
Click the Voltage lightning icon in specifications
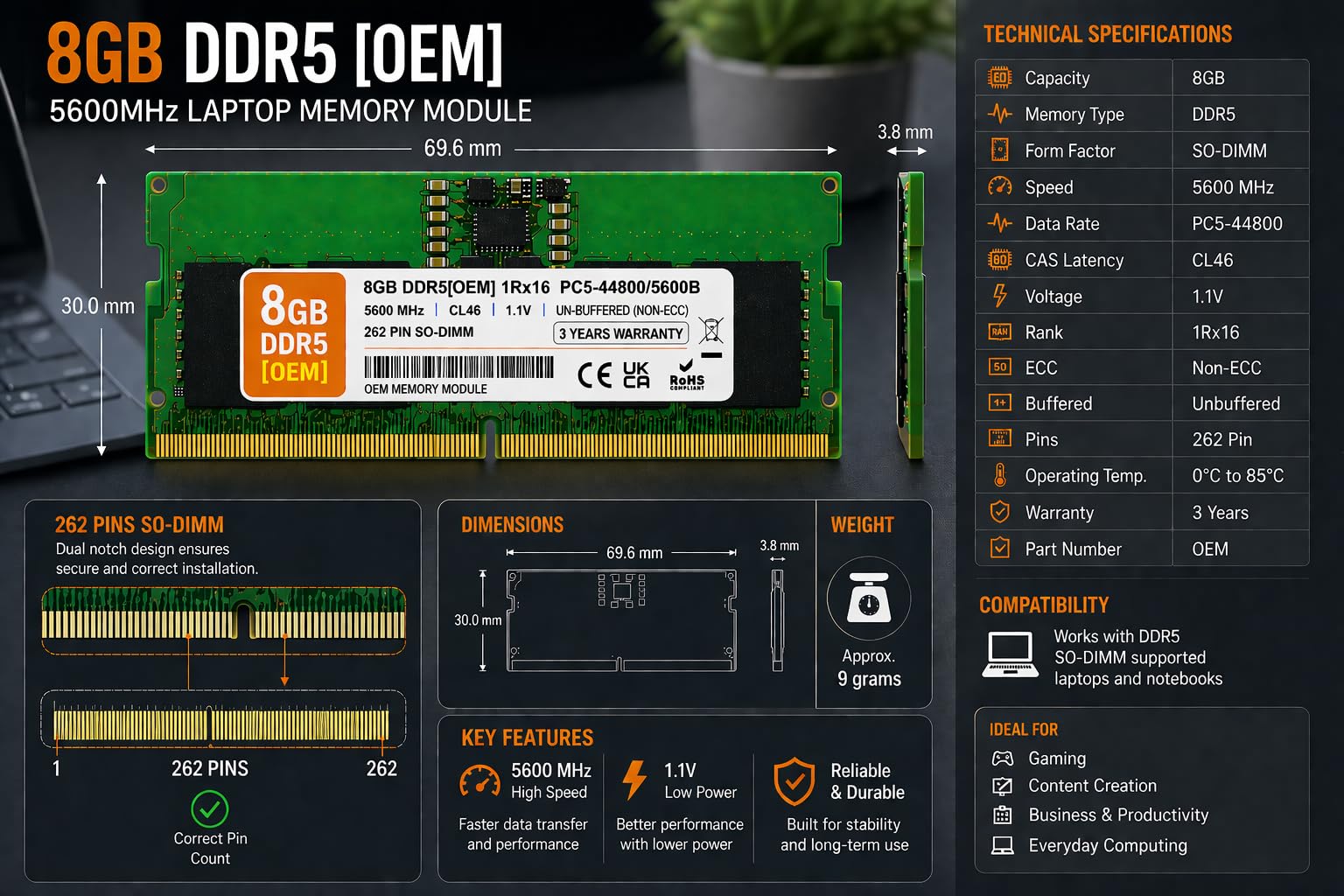click(x=999, y=296)
